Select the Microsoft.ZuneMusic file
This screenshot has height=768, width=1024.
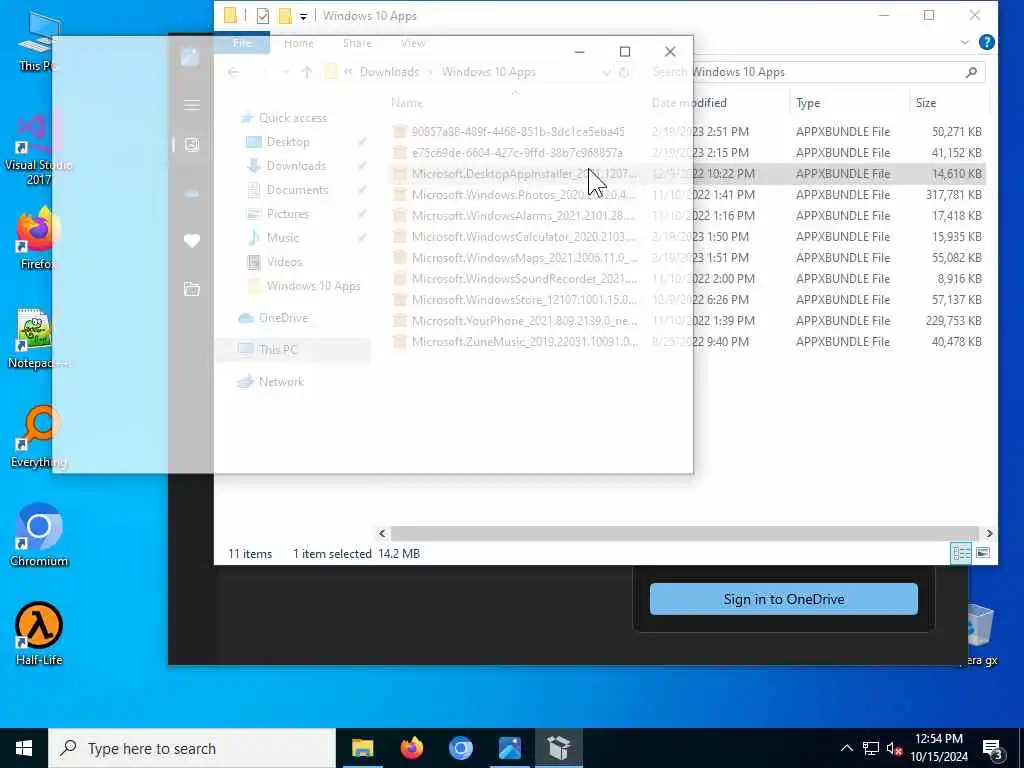[x=687, y=342]
